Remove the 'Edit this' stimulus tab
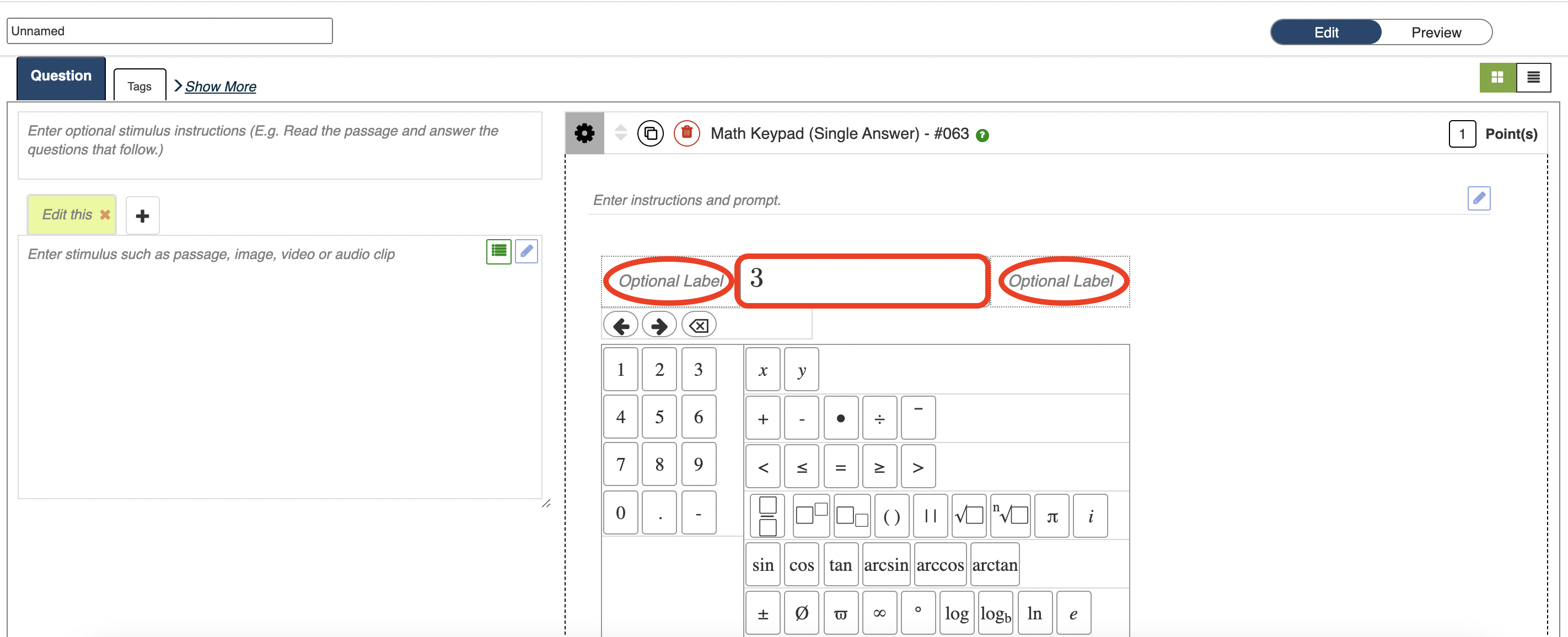Viewport: 1568px width, 637px height. tap(105, 215)
